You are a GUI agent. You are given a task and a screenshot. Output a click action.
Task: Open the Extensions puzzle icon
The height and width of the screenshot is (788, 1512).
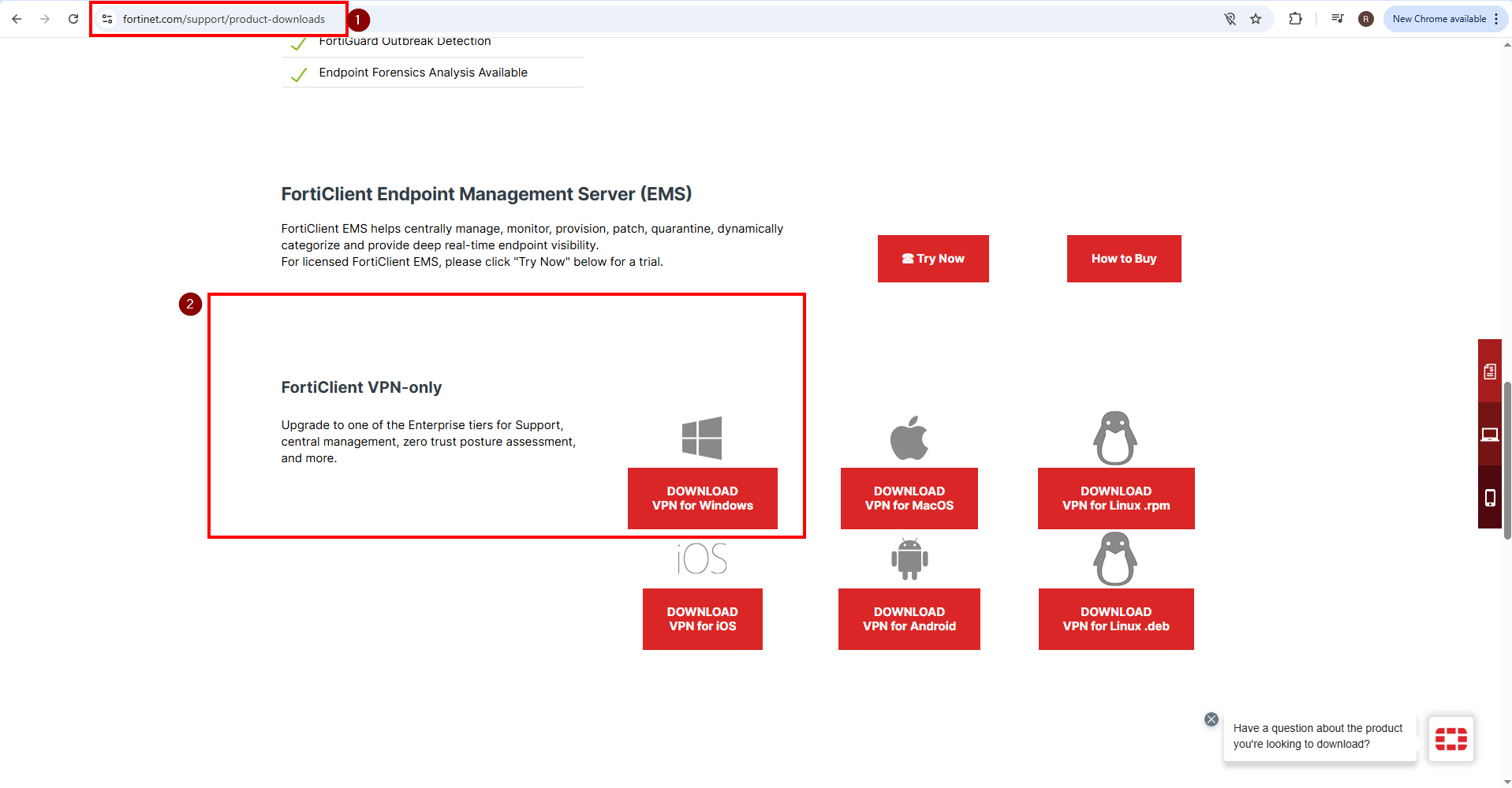click(1295, 19)
